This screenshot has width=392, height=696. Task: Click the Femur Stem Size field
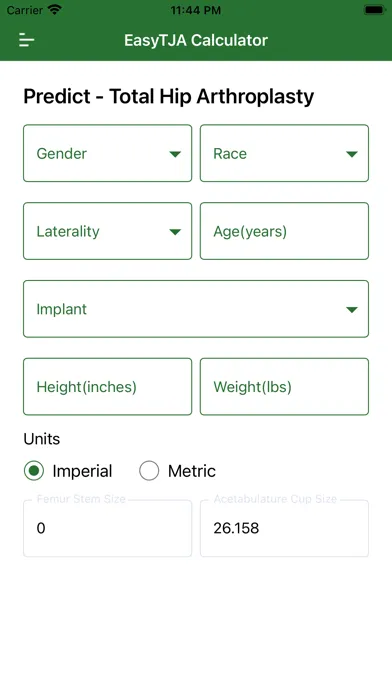pyautogui.click(x=107, y=528)
